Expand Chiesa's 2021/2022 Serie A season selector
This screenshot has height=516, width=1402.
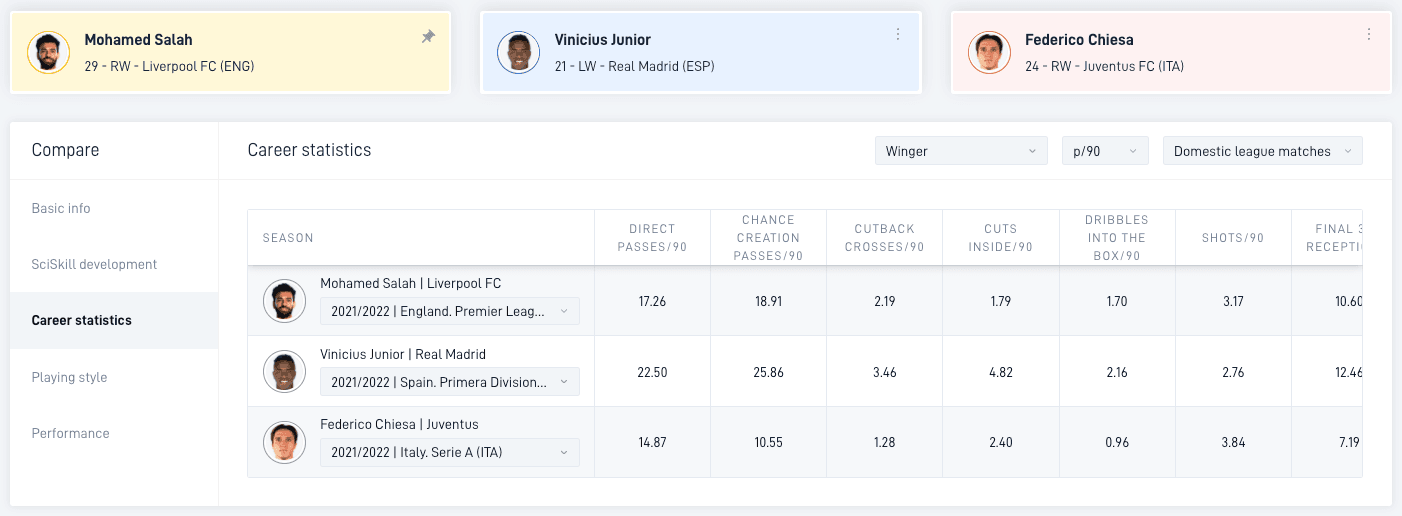449,452
